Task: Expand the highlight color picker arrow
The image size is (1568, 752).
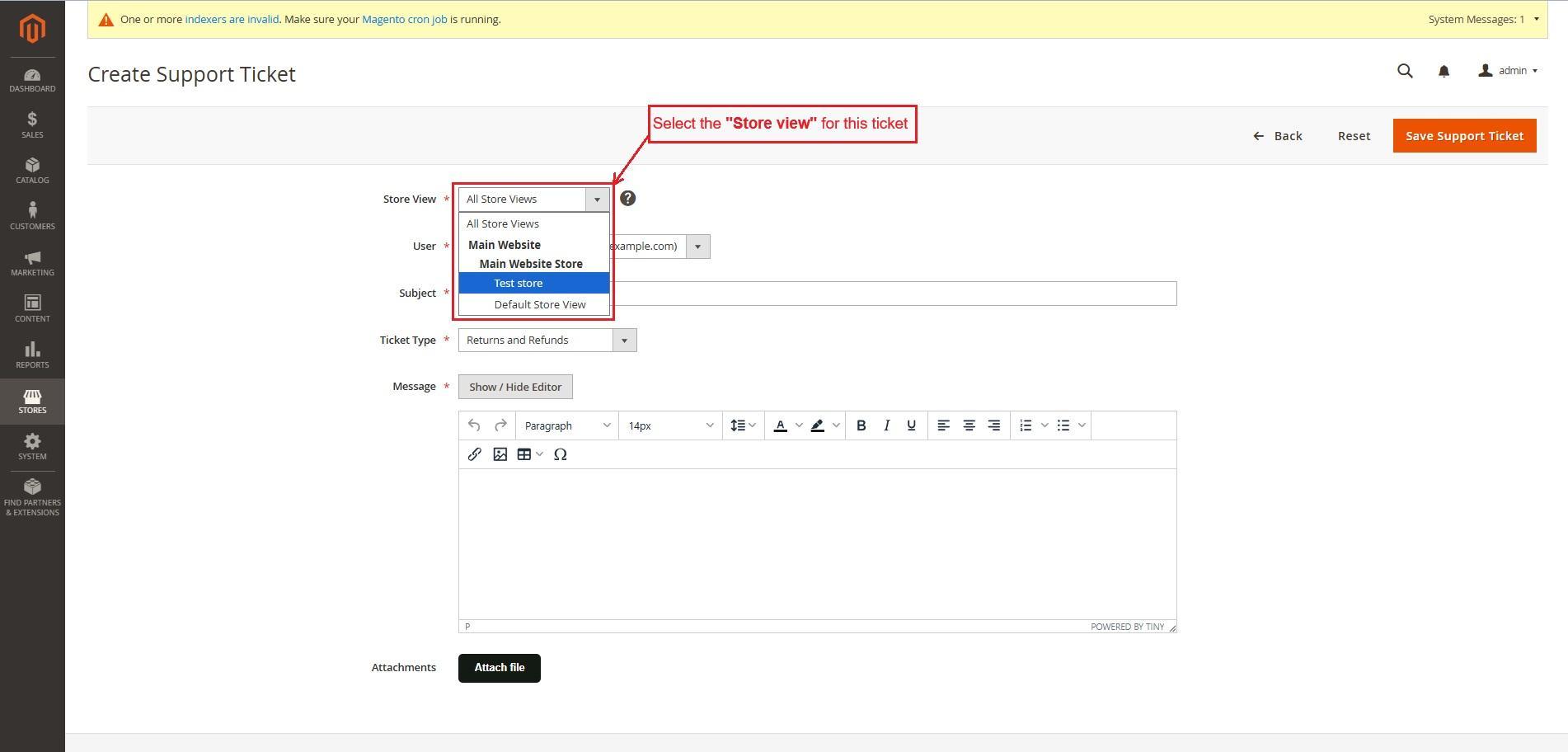Action: pyautogui.click(x=836, y=425)
